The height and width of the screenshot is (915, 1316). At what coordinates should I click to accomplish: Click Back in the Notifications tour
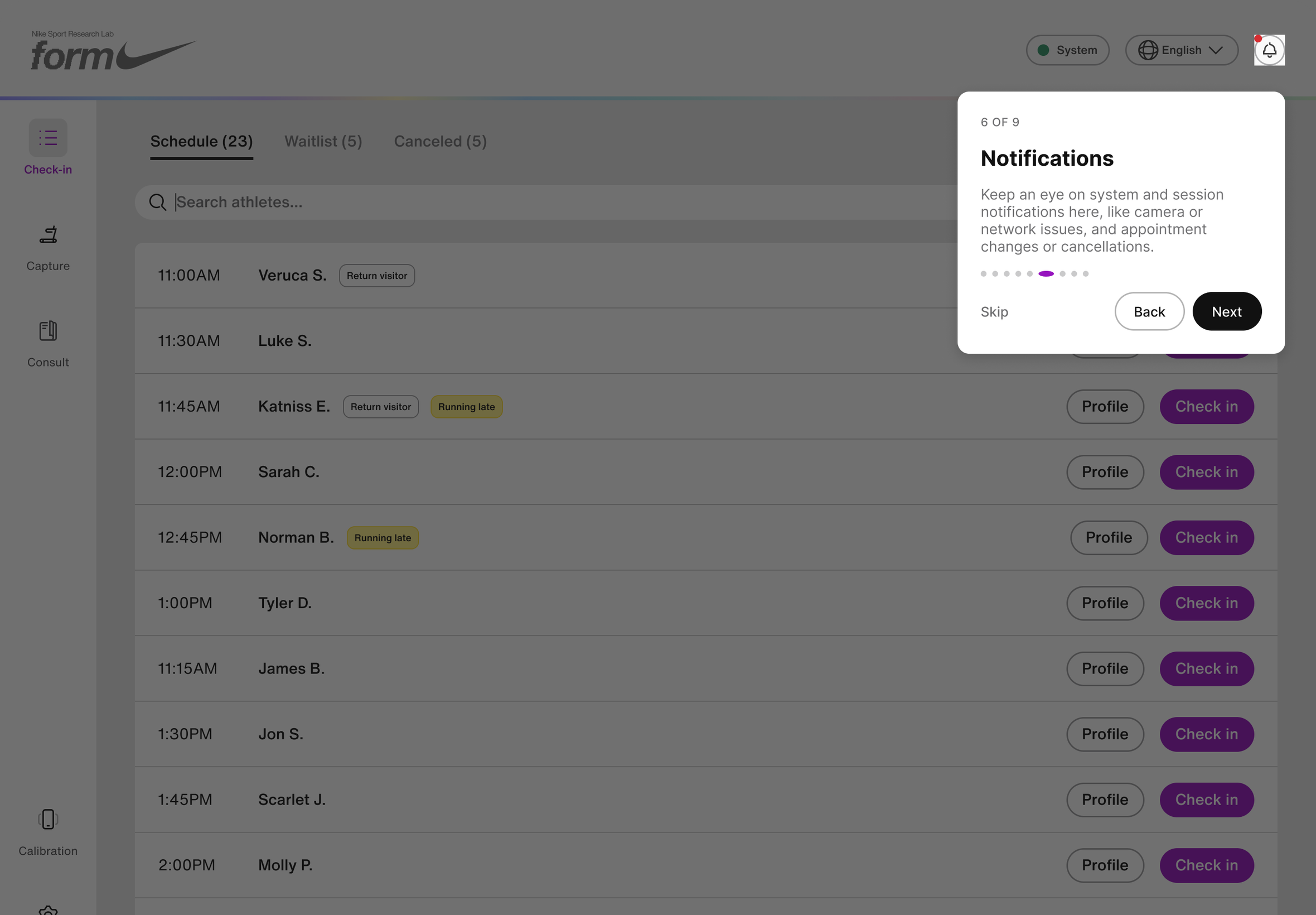pyautogui.click(x=1149, y=312)
